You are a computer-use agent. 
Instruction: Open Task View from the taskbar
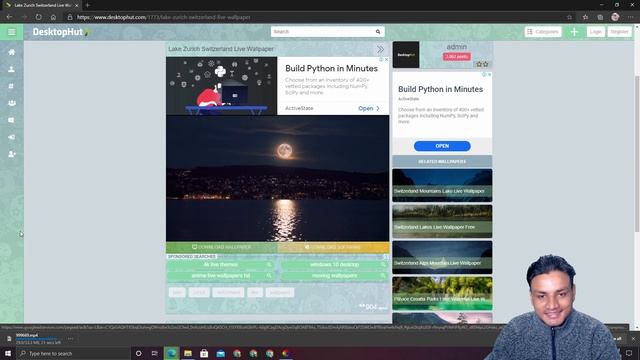pyautogui.click(x=155, y=353)
